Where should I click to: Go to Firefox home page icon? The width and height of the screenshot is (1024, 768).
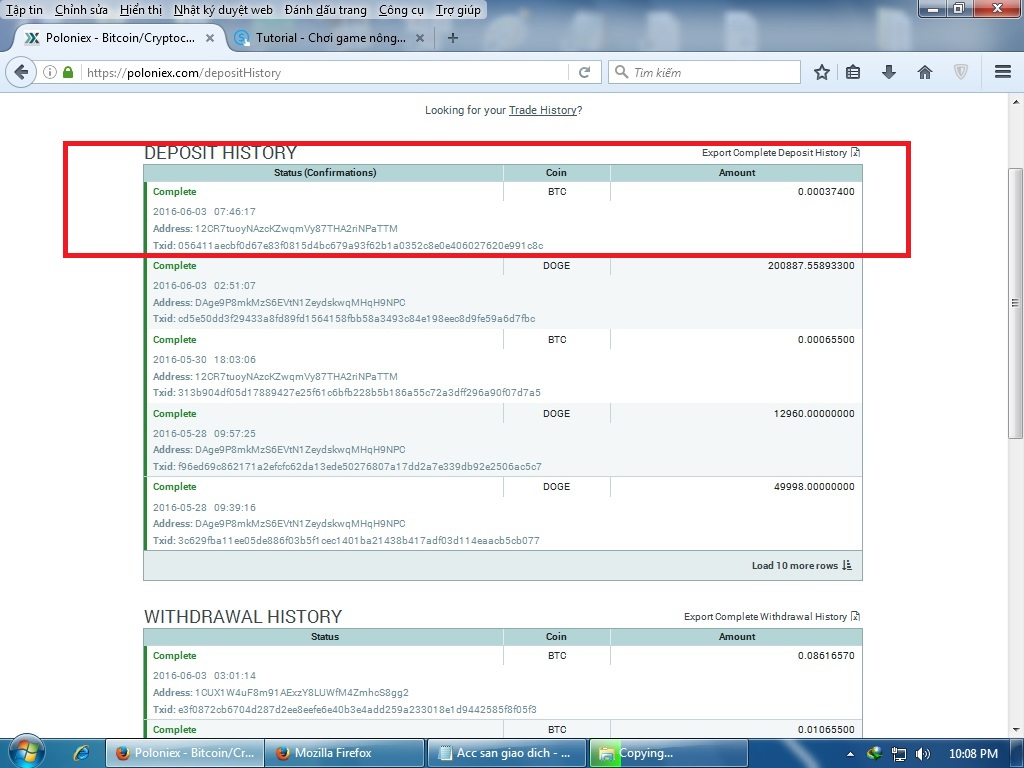pyautogui.click(x=925, y=72)
